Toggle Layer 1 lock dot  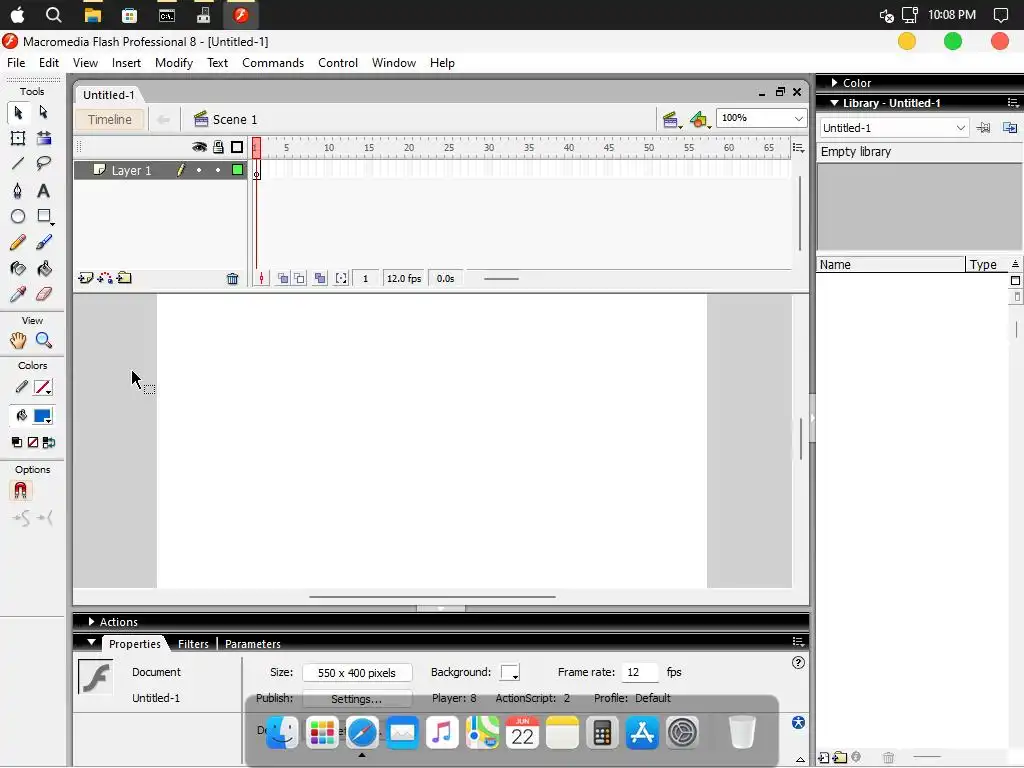[218, 170]
